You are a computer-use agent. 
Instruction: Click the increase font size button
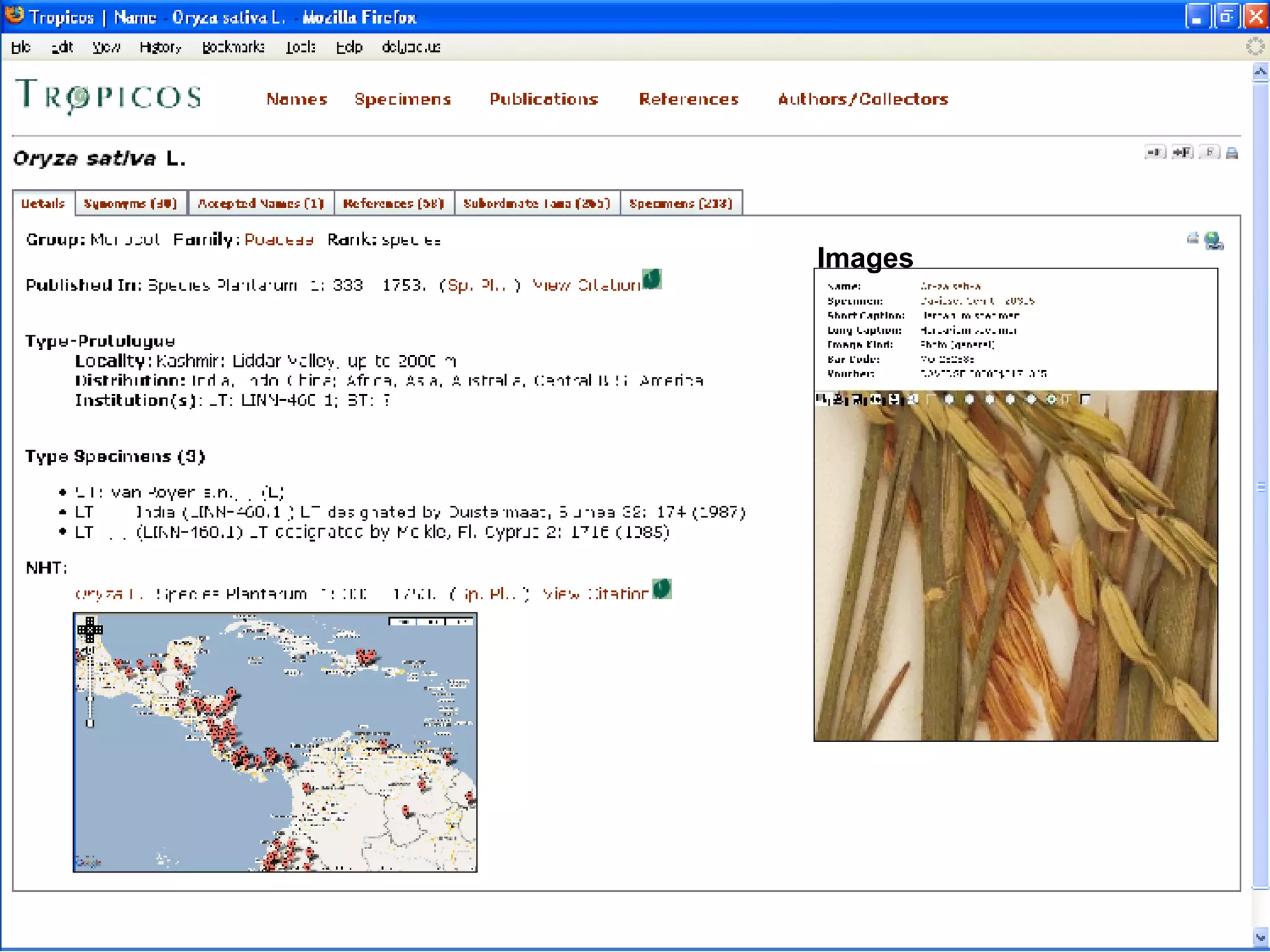[1182, 152]
